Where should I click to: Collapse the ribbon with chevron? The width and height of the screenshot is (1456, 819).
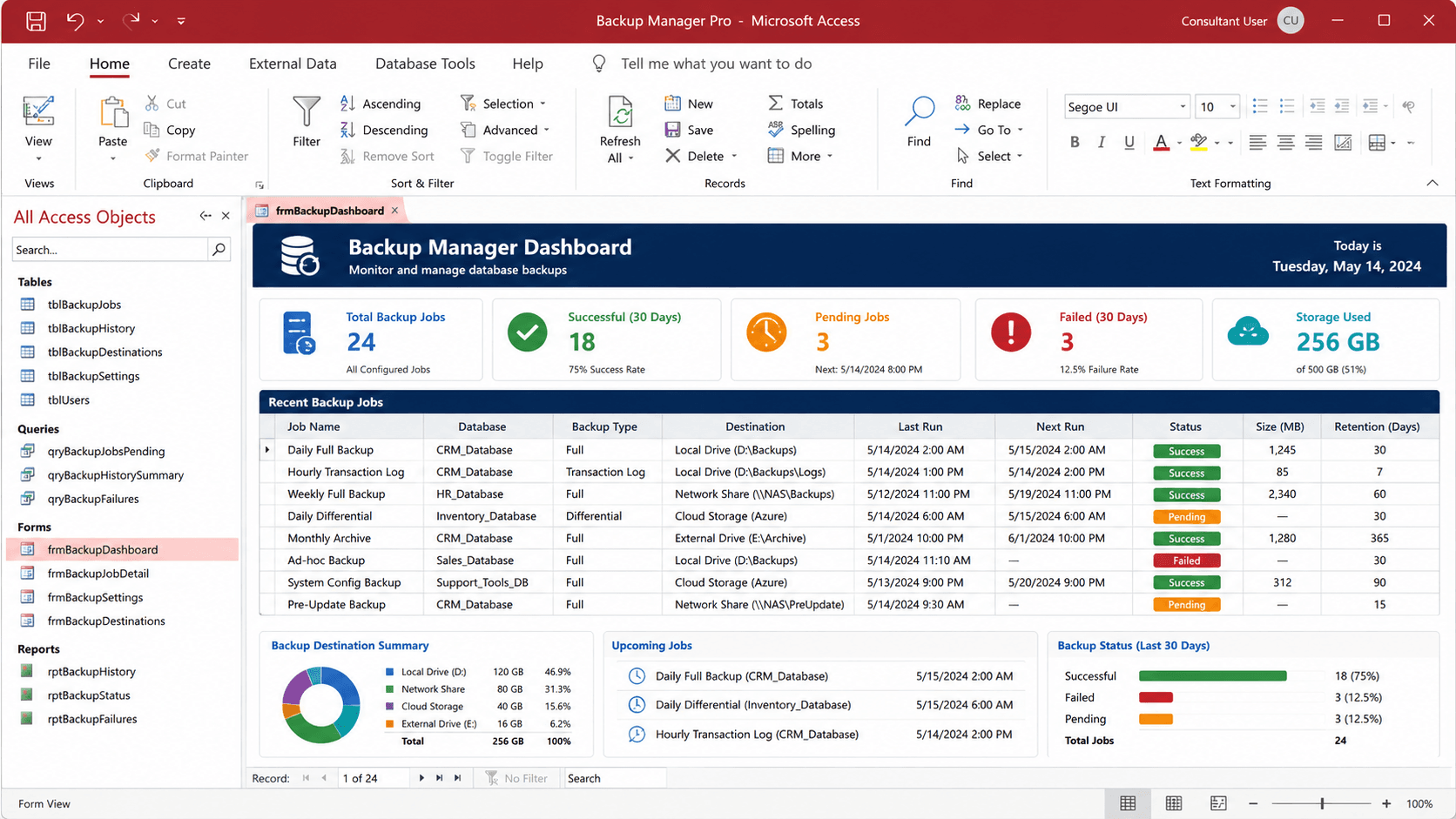1432,183
